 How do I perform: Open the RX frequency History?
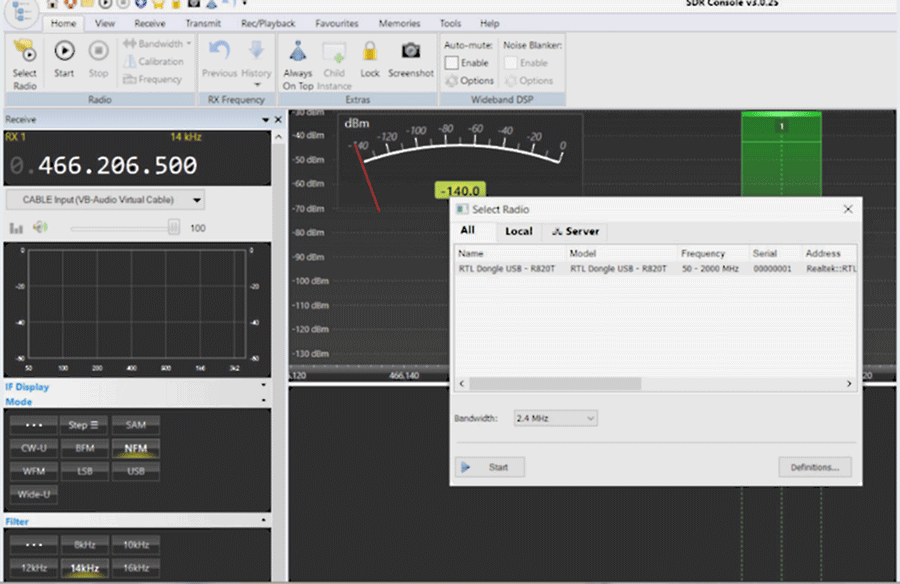coord(256,63)
